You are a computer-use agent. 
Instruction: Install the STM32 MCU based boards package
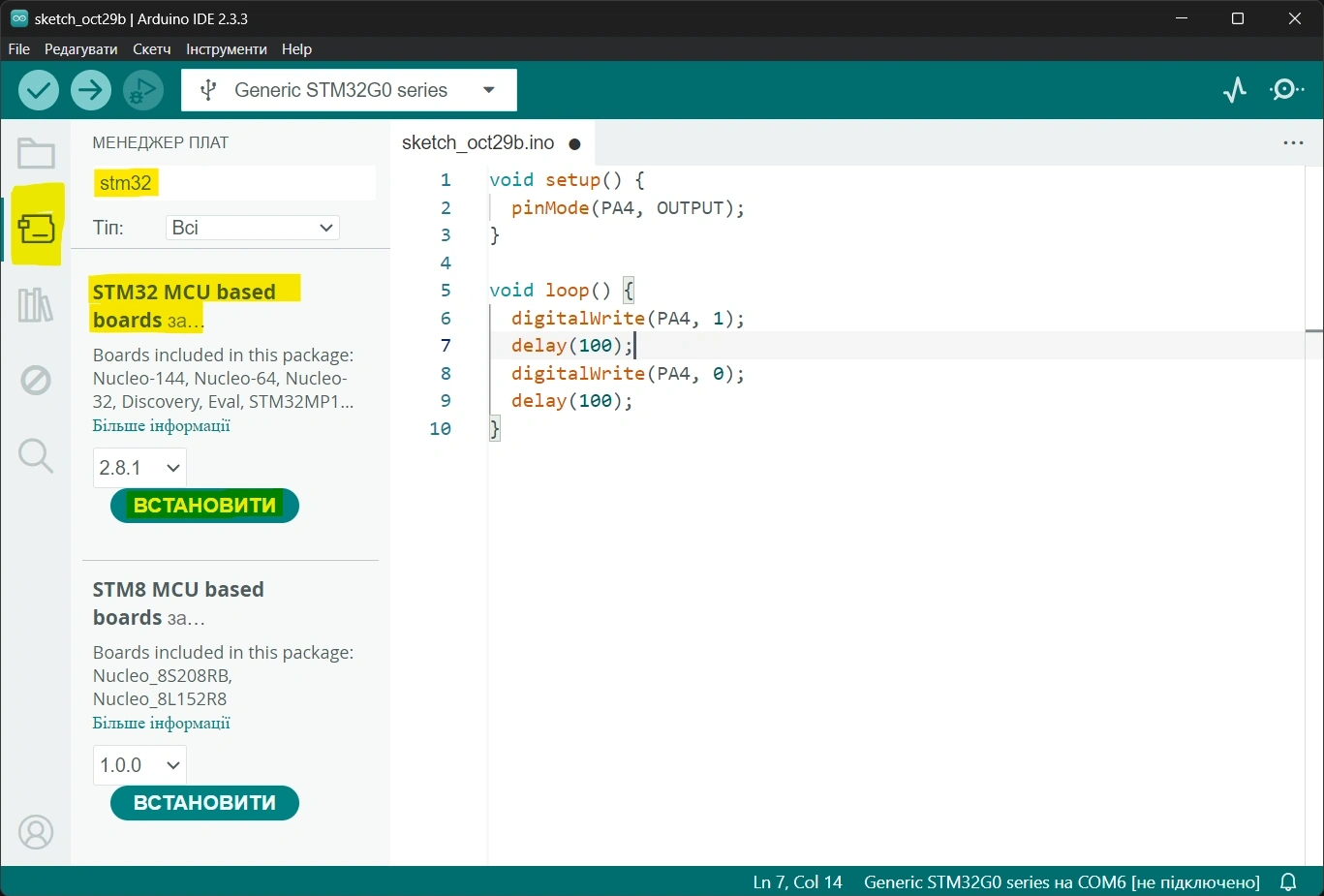click(x=204, y=506)
